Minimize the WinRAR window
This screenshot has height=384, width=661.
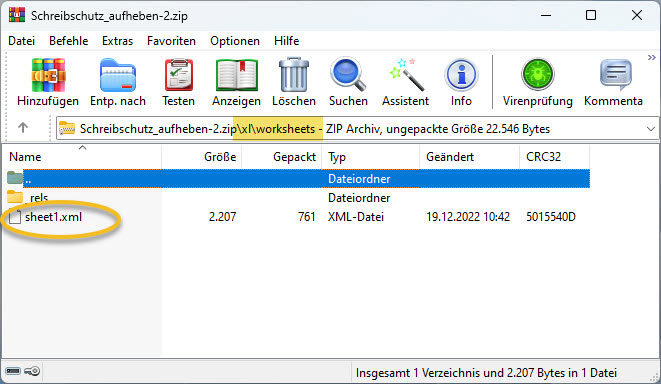pos(546,16)
